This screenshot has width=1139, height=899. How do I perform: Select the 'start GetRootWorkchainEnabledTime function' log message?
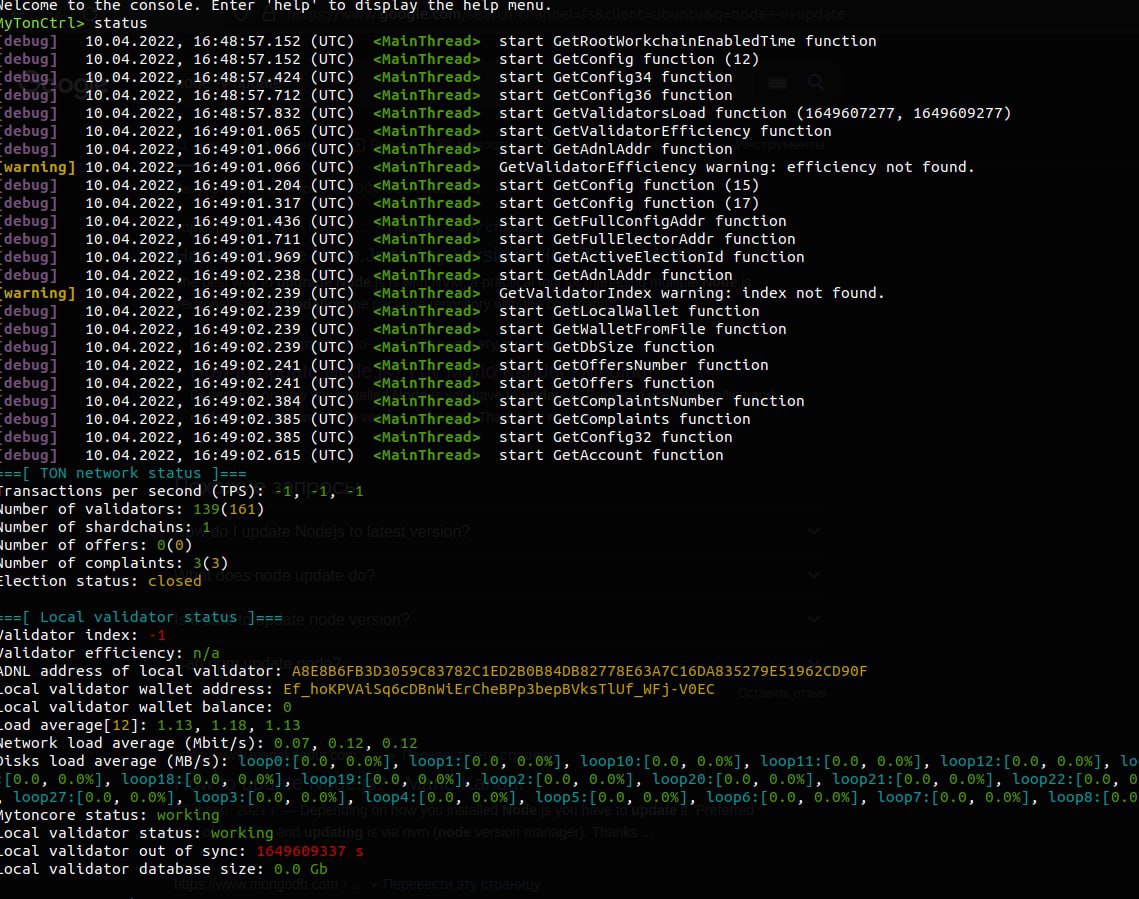(x=687, y=41)
